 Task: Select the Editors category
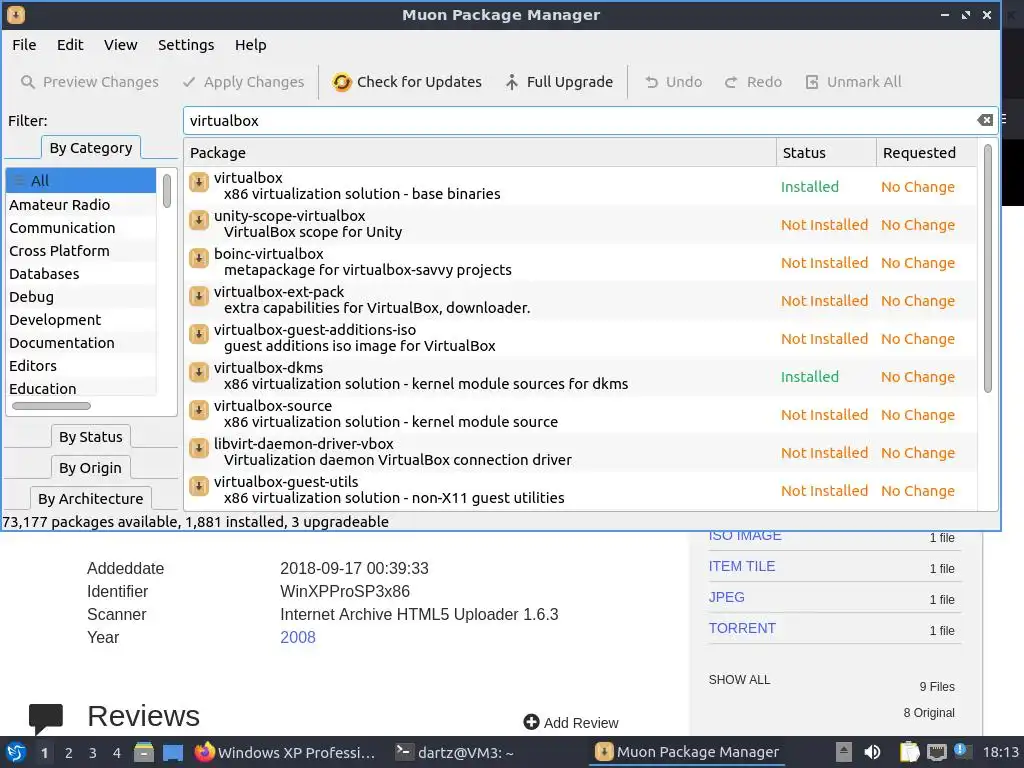pyautogui.click(x=81, y=365)
